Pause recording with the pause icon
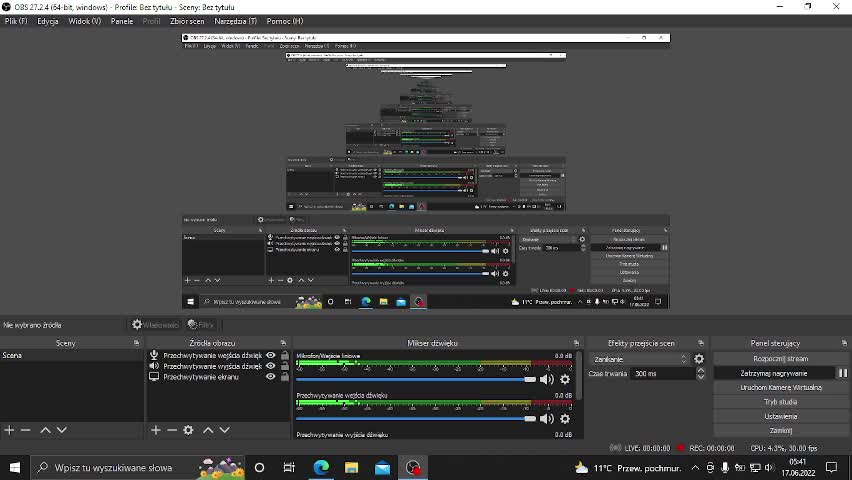The height and width of the screenshot is (480, 852). [842, 373]
